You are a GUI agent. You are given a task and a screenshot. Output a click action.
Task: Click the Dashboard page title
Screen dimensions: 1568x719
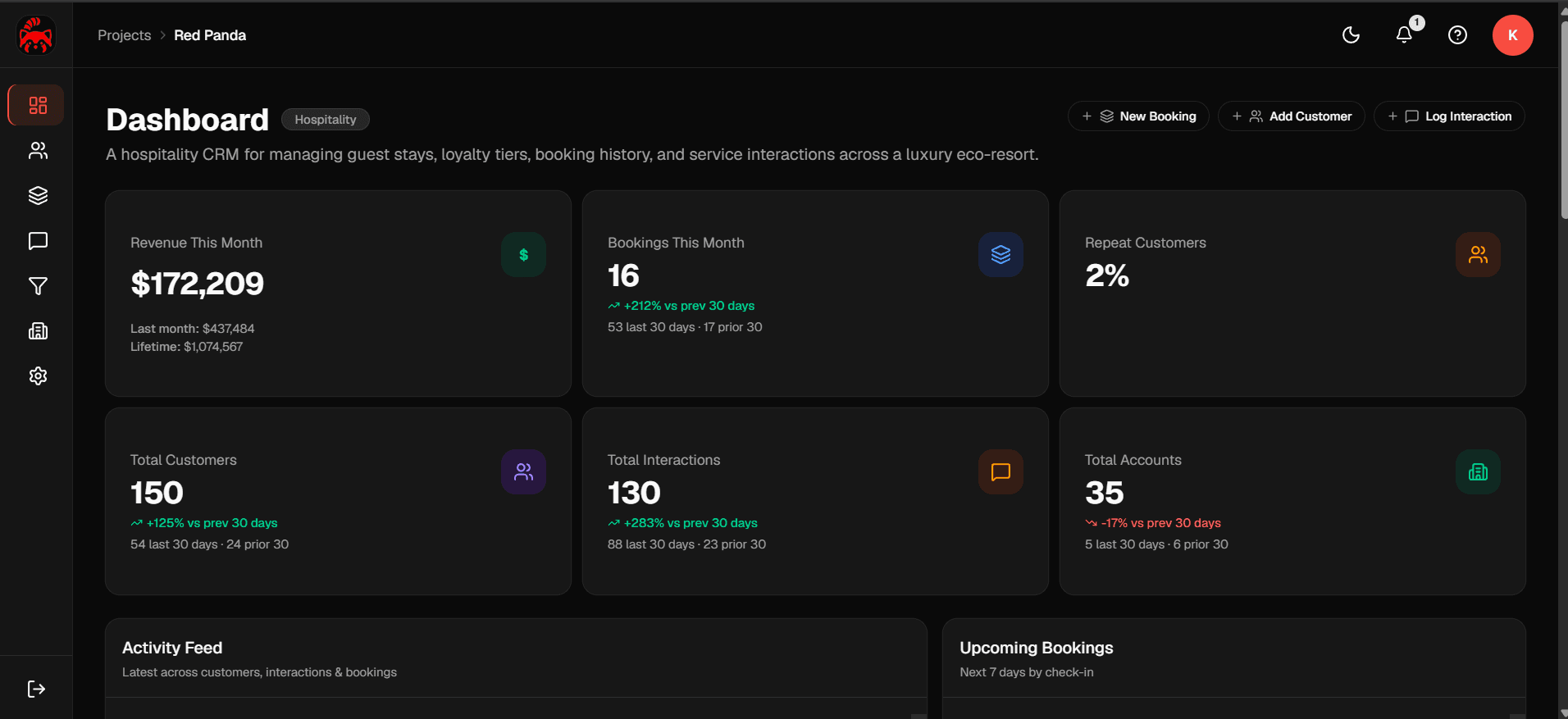pos(187,120)
